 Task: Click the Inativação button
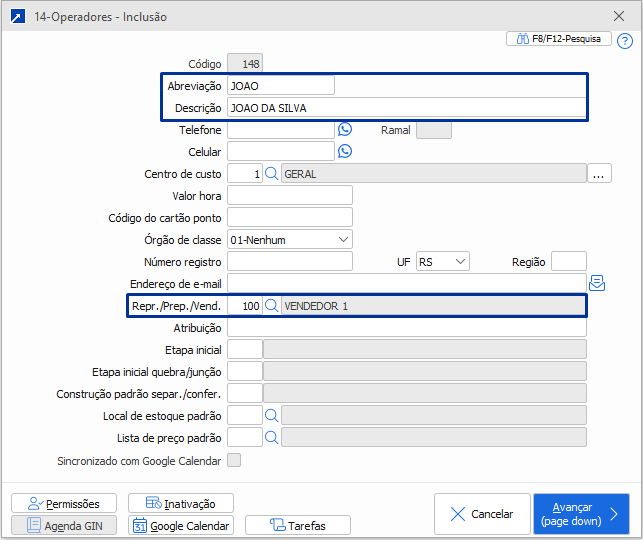pyautogui.click(x=181, y=503)
